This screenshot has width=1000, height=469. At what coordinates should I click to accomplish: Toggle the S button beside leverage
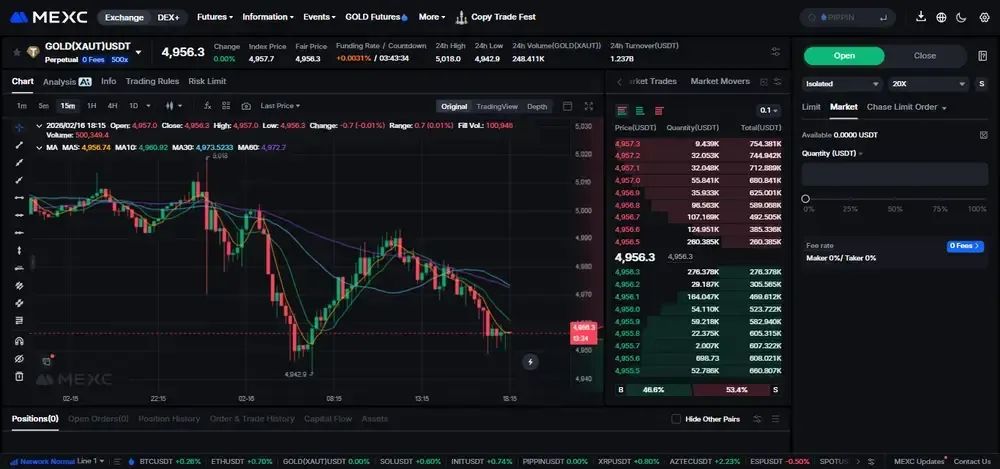pyautogui.click(x=982, y=84)
